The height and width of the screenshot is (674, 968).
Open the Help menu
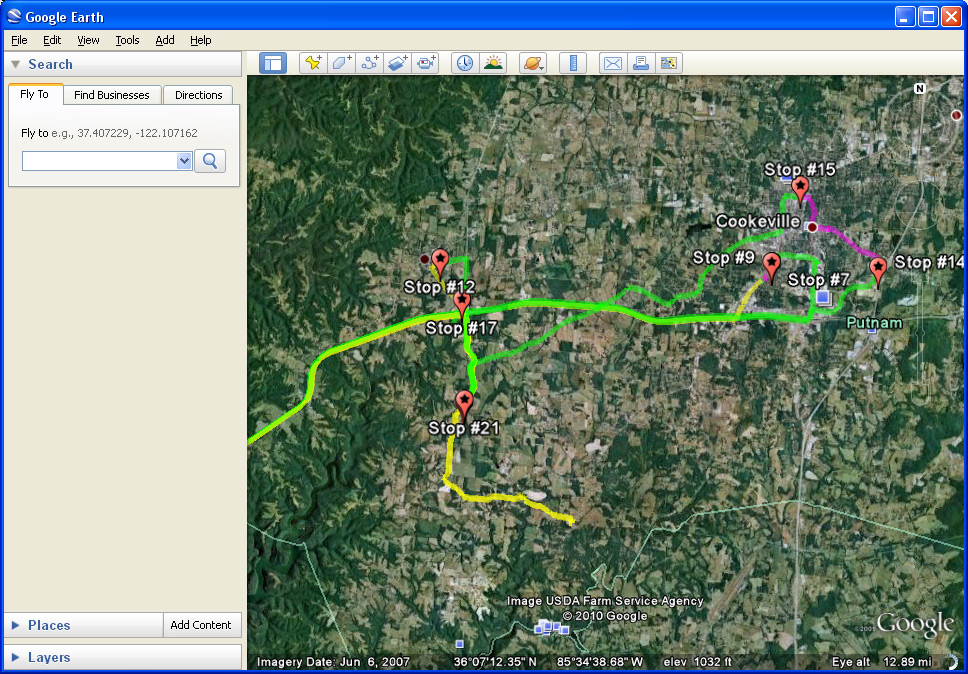(201, 40)
